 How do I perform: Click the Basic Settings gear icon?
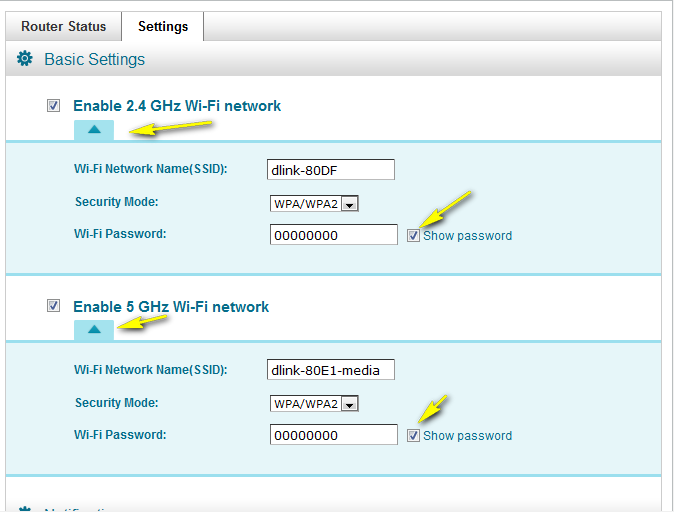point(25,60)
